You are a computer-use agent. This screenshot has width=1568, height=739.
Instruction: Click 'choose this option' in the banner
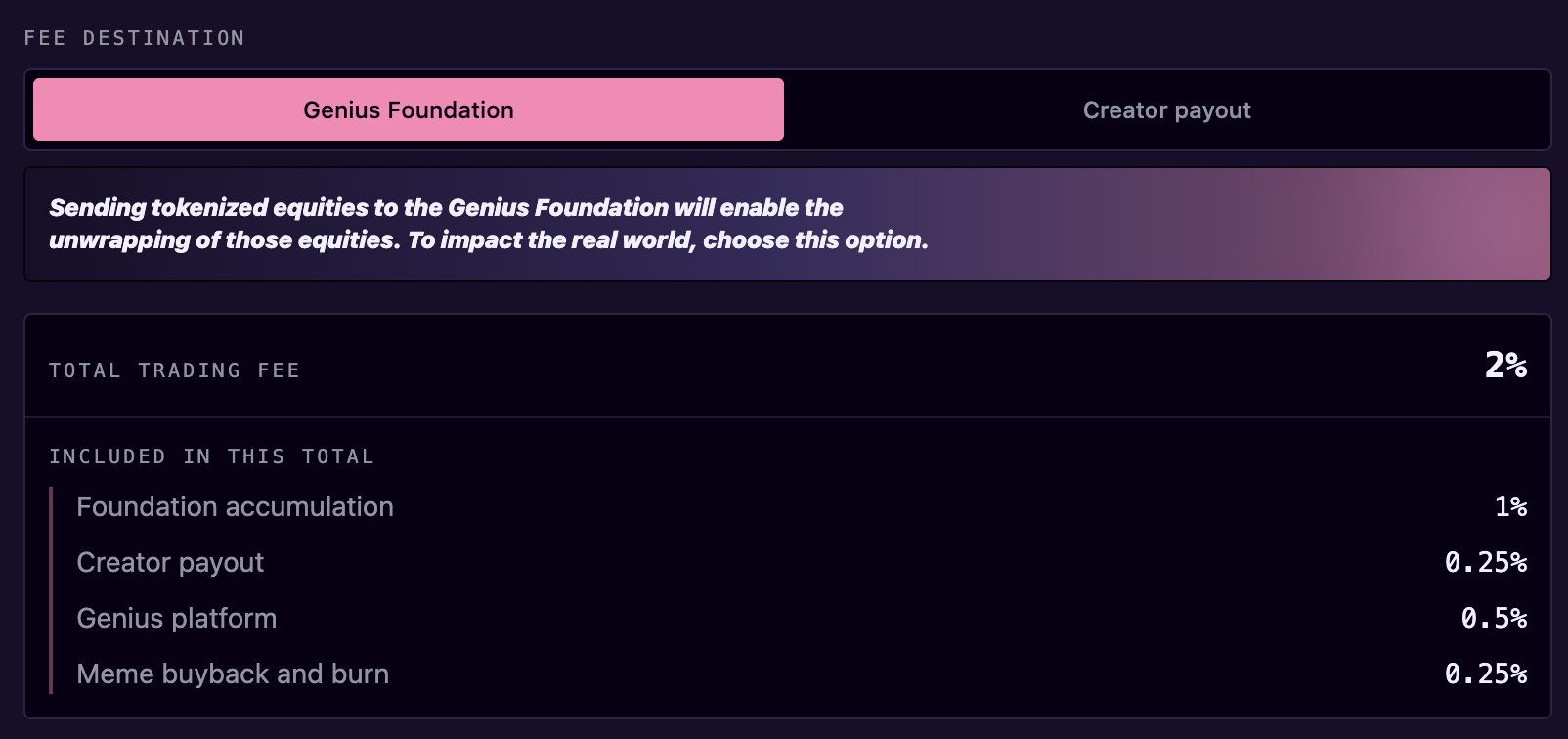tap(813, 240)
